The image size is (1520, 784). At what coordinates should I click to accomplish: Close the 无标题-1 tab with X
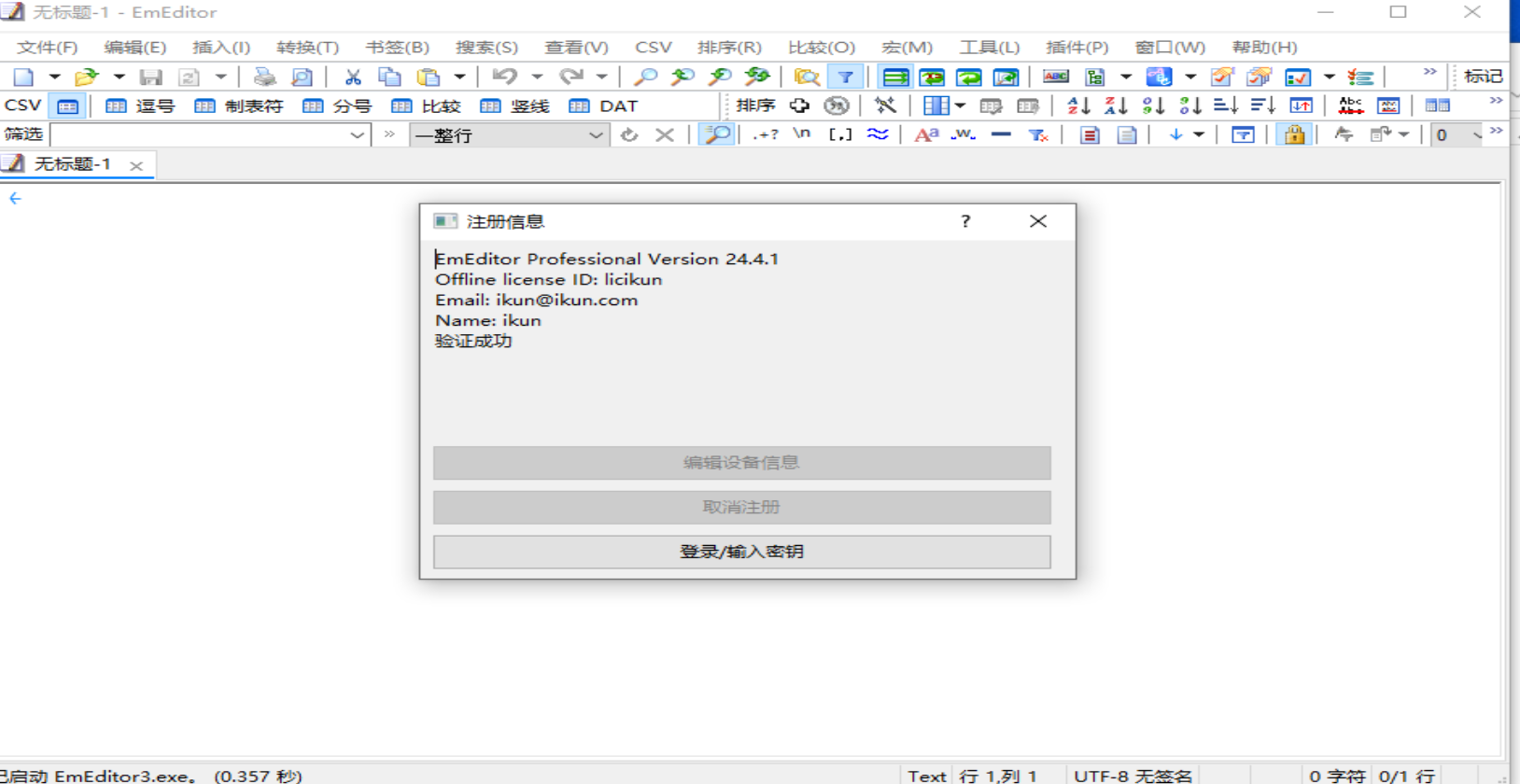point(136,165)
